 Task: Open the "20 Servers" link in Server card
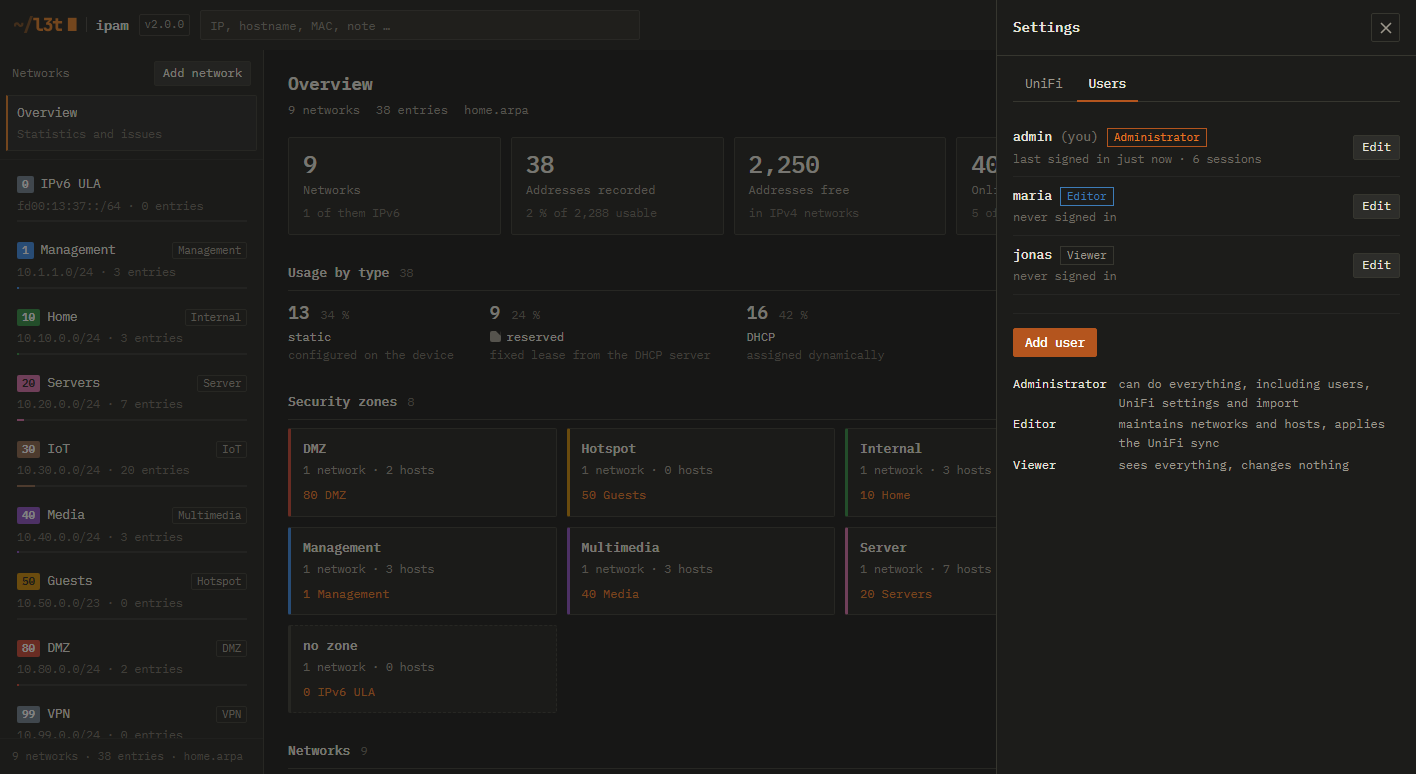[x=896, y=594]
